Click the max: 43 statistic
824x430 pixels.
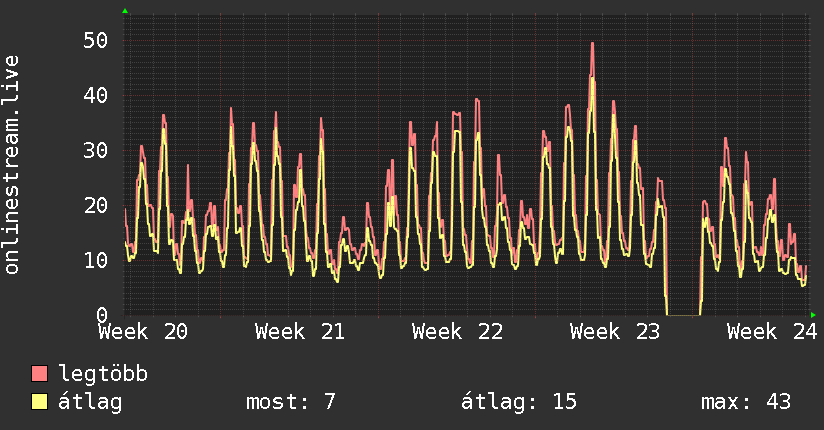[x=746, y=402]
